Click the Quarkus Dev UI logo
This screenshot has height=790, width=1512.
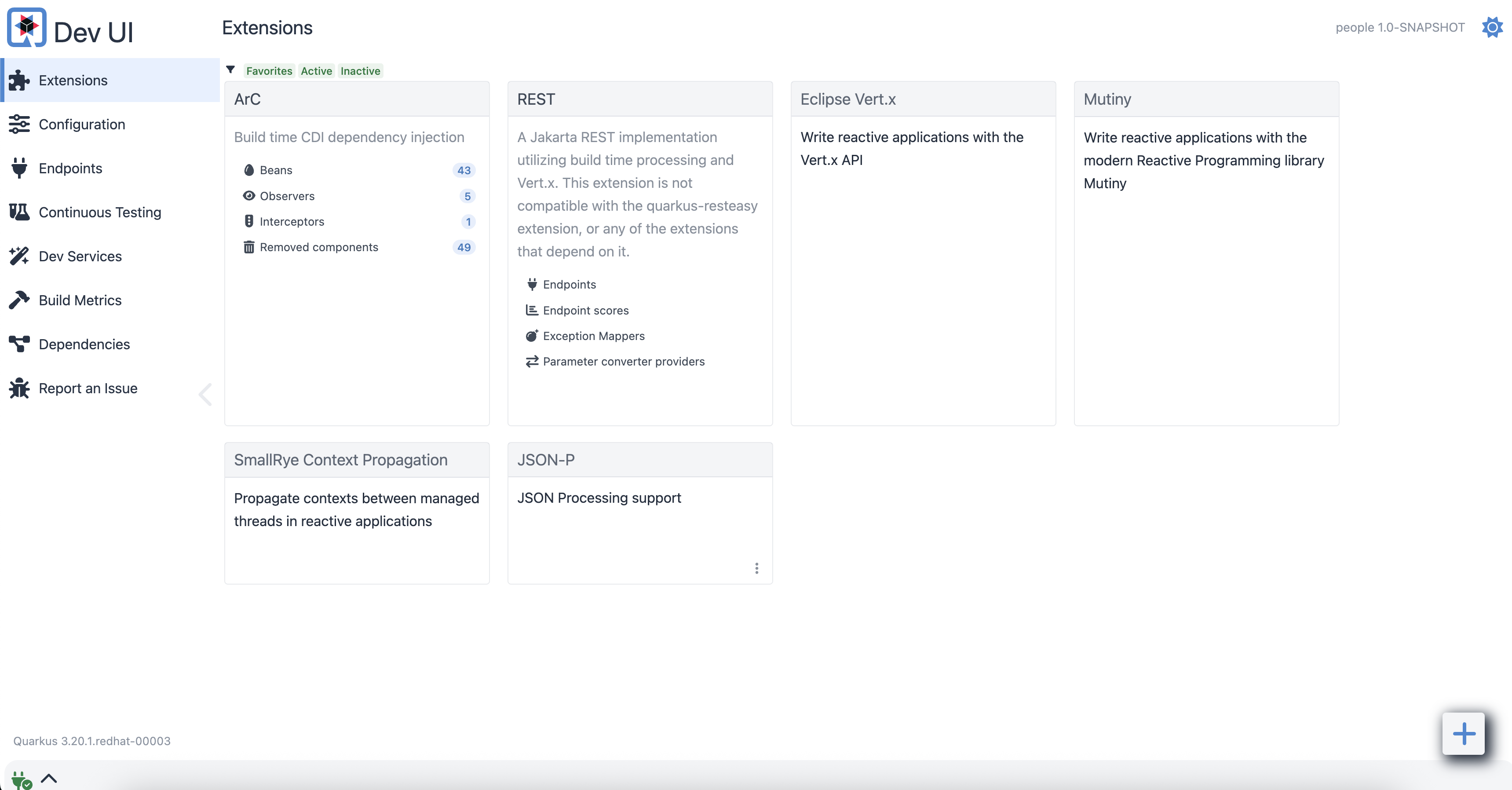26,28
